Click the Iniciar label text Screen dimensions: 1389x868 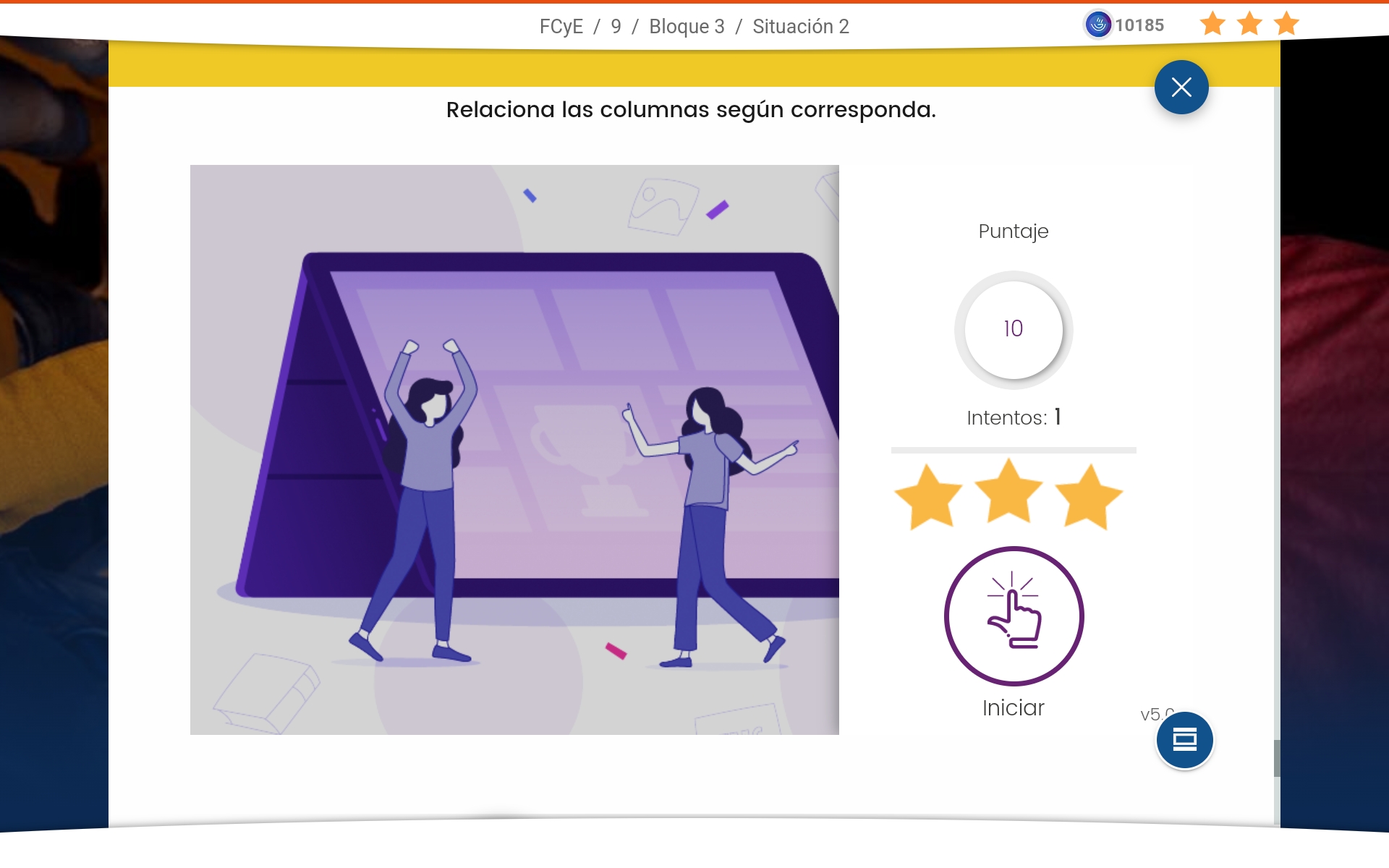point(1013,707)
